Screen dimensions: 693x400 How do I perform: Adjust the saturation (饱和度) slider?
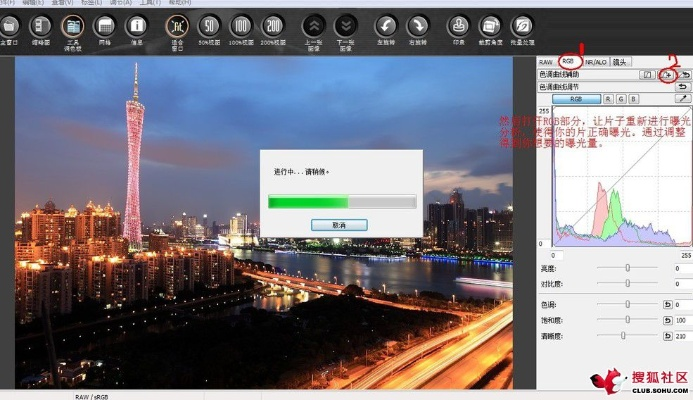point(627,320)
